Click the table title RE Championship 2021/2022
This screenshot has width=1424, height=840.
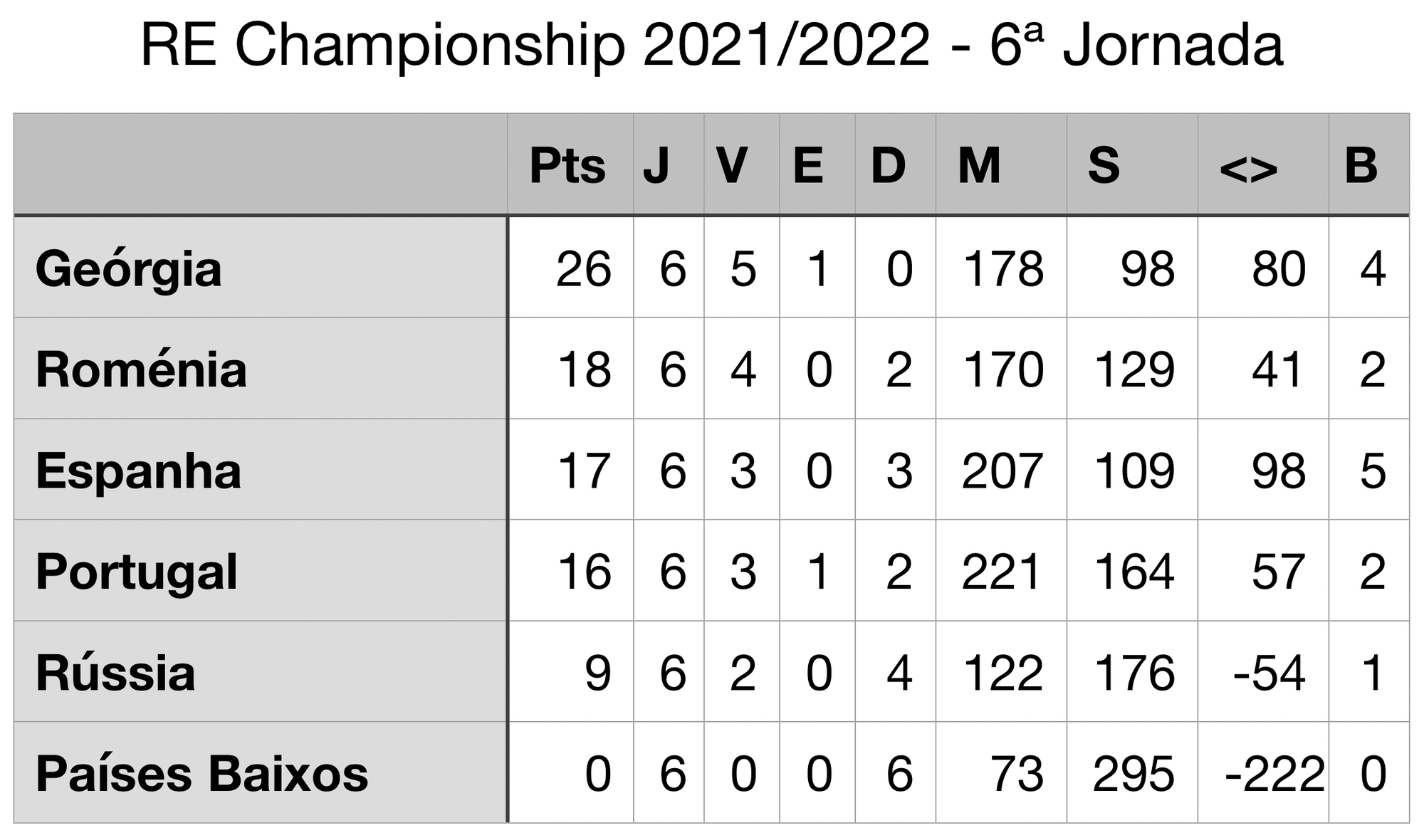[711, 46]
